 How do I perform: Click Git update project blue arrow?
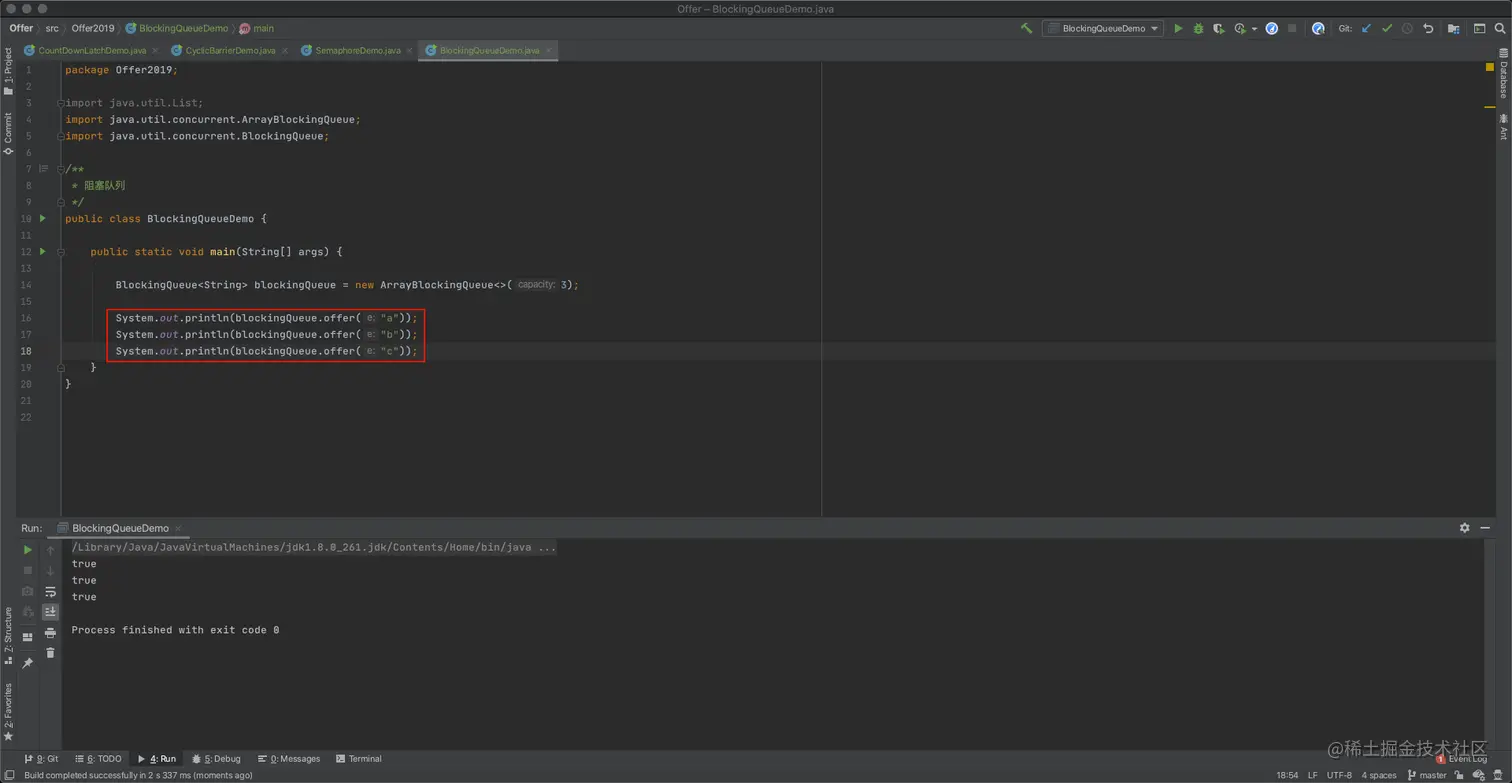[1366, 29]
